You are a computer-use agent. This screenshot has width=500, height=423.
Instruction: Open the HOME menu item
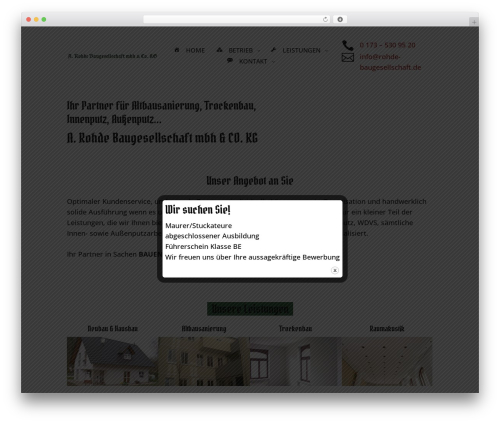coord(195,50)
